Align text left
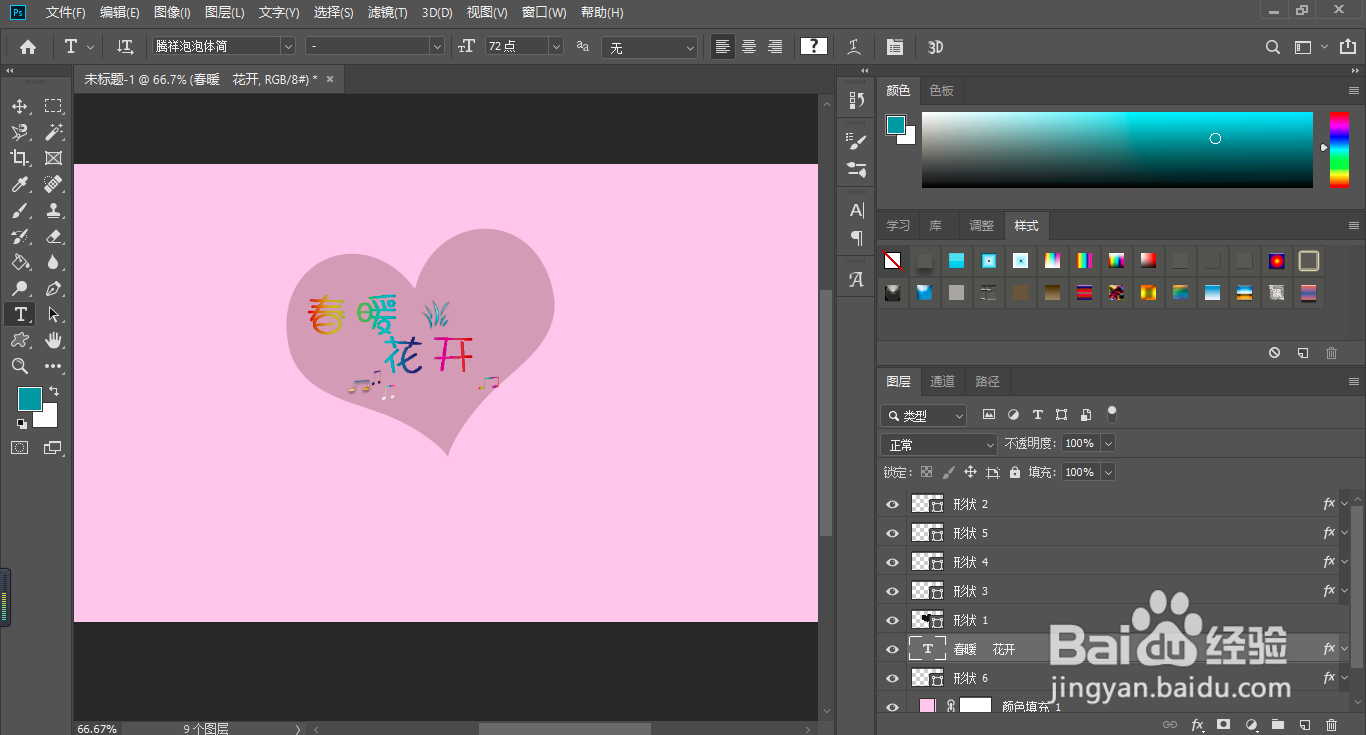This screenshot has height=735, width=1366. click(x=722, y=47)
